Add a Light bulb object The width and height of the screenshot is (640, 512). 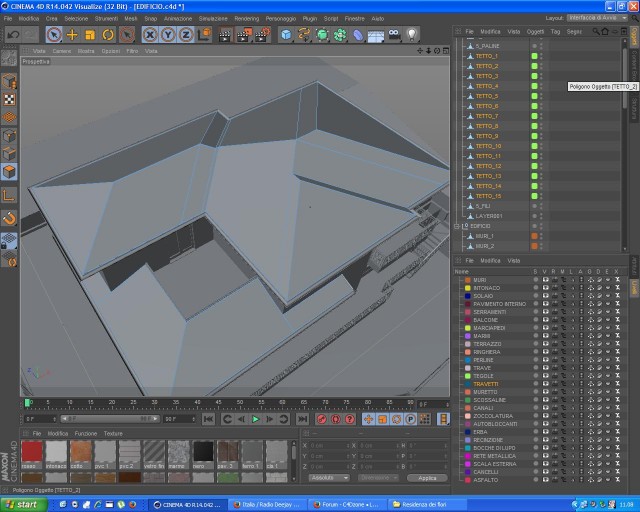click(412, 35)
